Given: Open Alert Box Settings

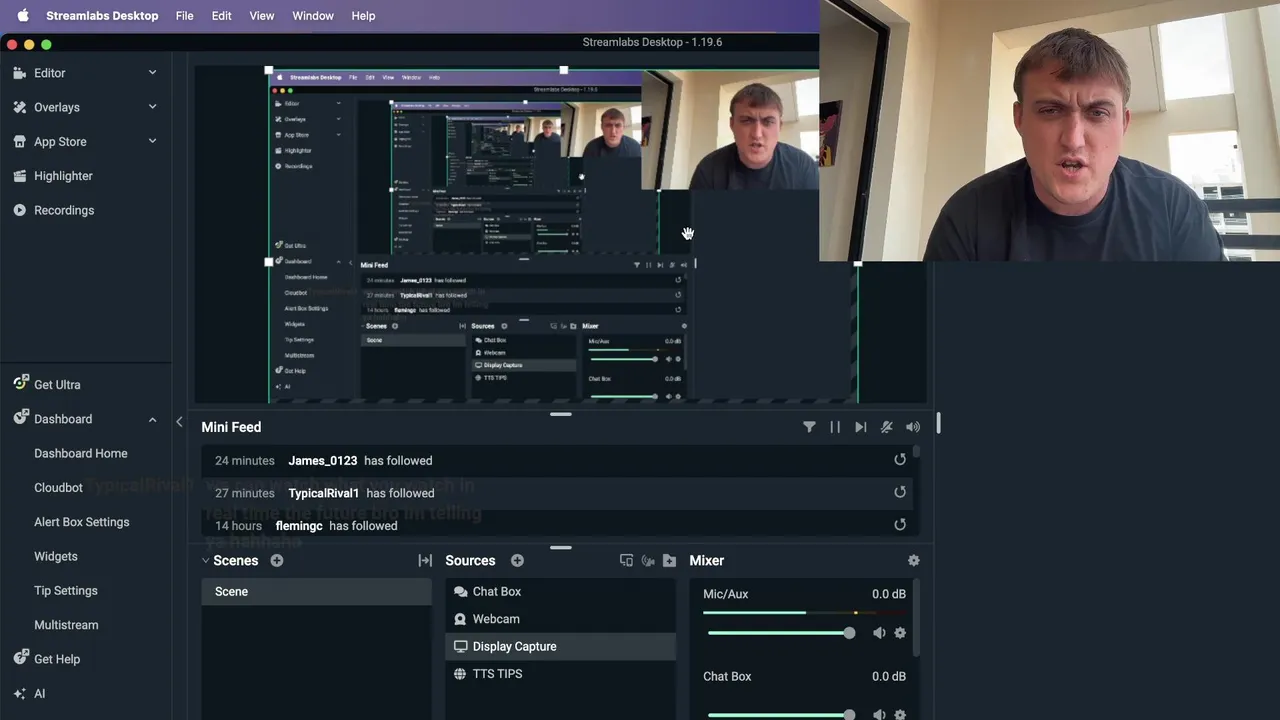Looking at the screenshot, I should 82,522.
